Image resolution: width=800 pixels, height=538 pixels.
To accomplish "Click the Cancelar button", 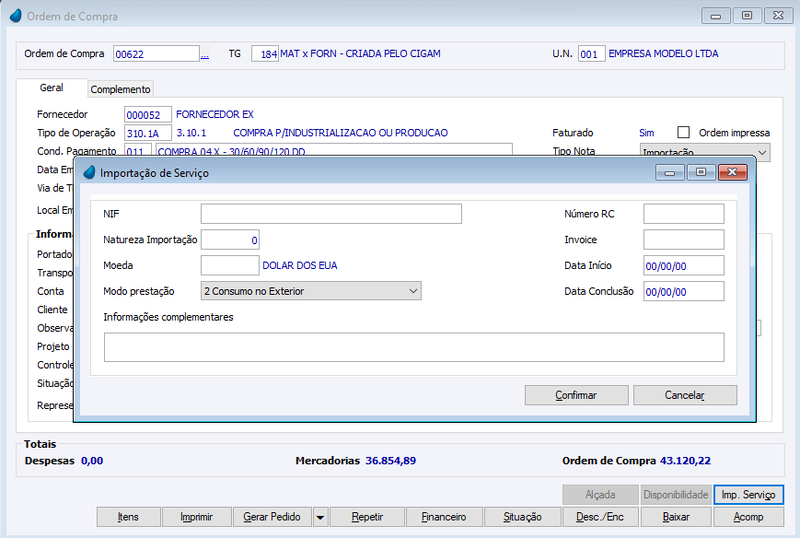I will (685, 395).
